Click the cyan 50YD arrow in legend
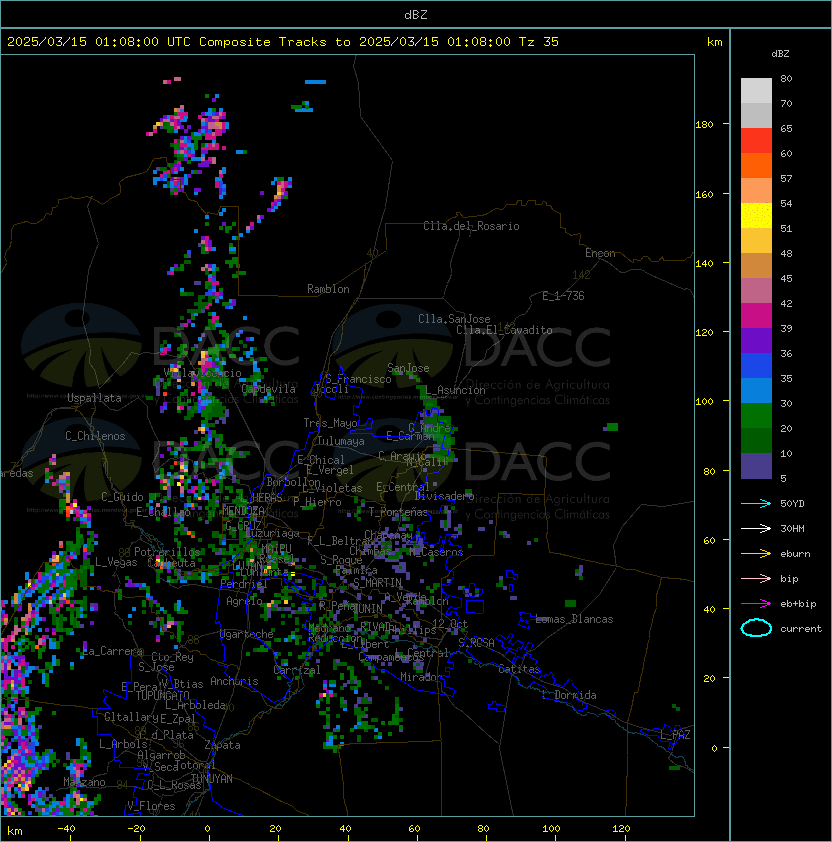The height and width of the screenshot is (842, 832). (756, 503)
